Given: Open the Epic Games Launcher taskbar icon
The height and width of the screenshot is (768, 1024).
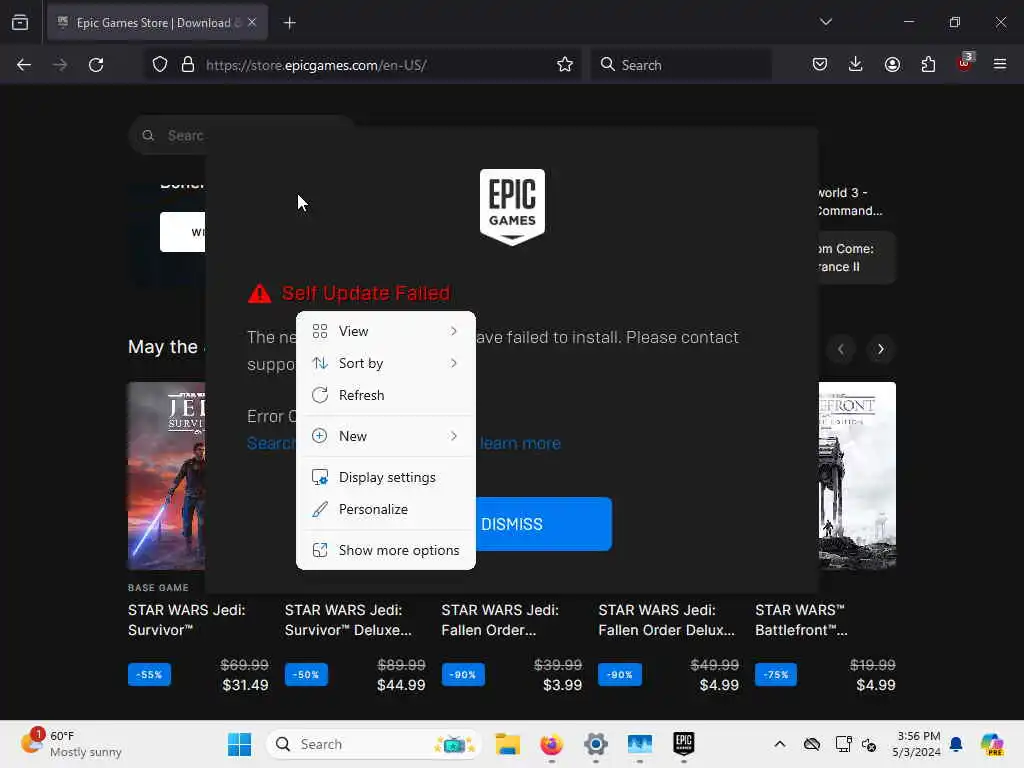Looking at the screenshot, I should (x=684, y=743).
